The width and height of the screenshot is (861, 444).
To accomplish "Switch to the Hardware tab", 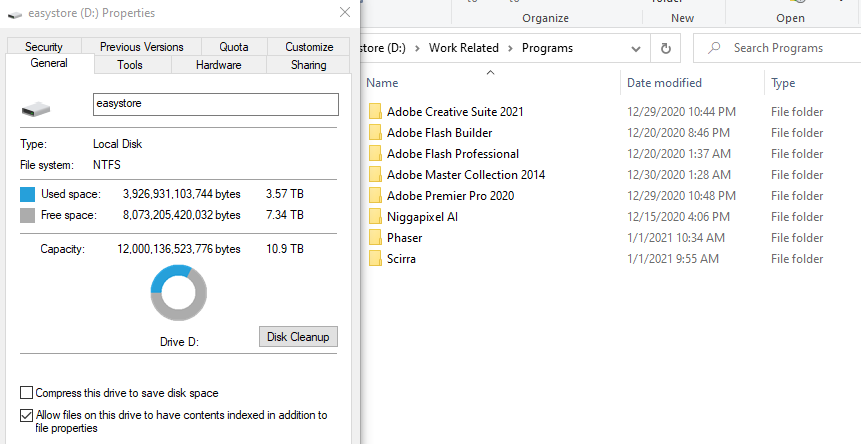I will click(219, 65).
